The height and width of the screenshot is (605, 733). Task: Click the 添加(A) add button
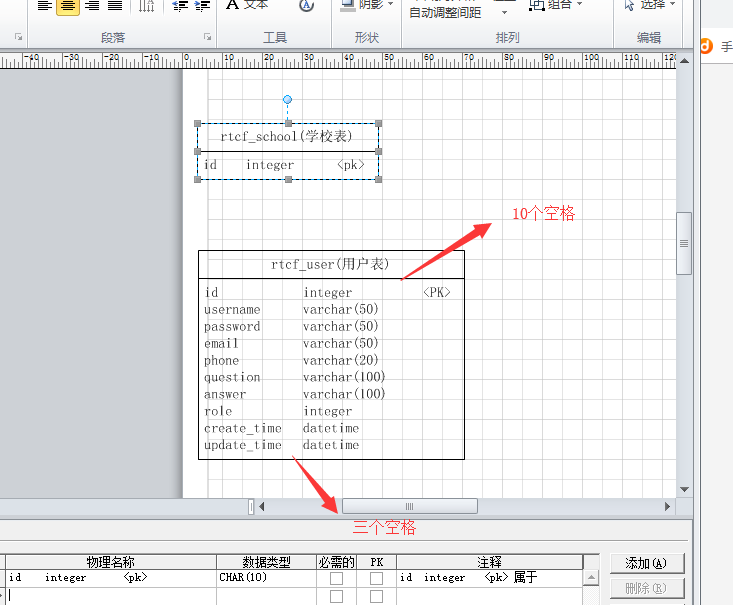click(647, 563)
